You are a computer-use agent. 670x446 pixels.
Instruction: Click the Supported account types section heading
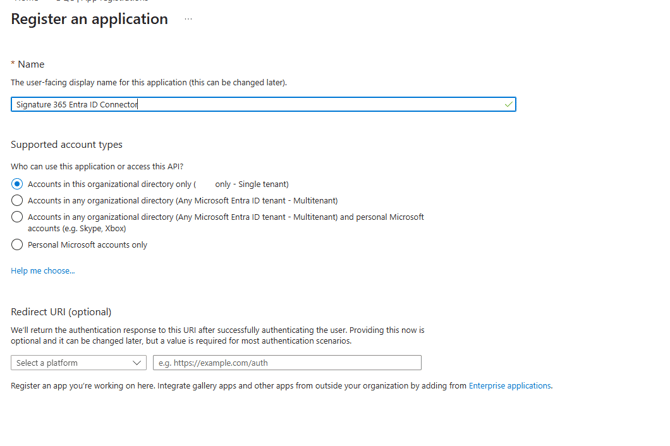coord(66,145)
